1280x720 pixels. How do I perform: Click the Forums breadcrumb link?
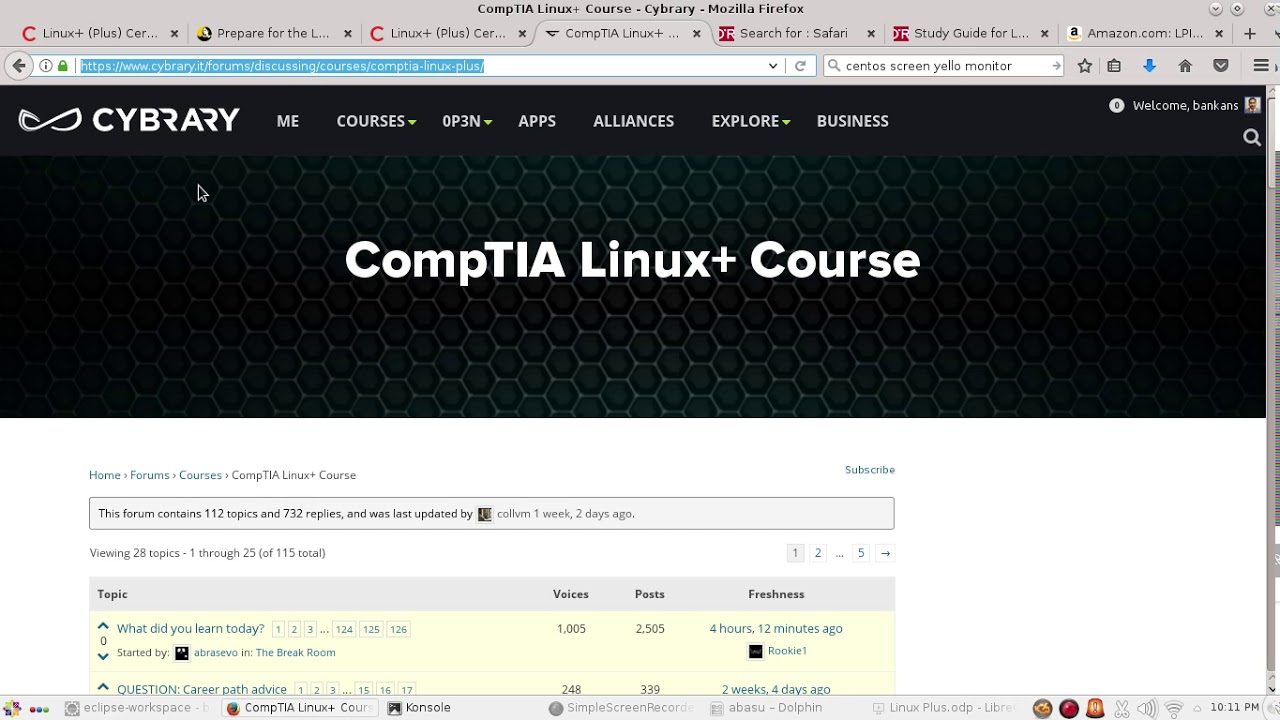pos(150,475)
